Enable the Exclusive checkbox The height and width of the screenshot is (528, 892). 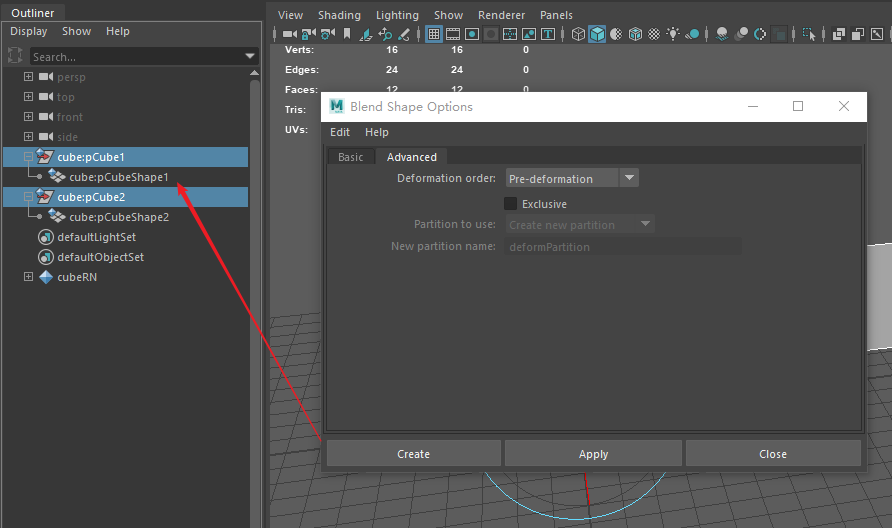click(511, 204)
